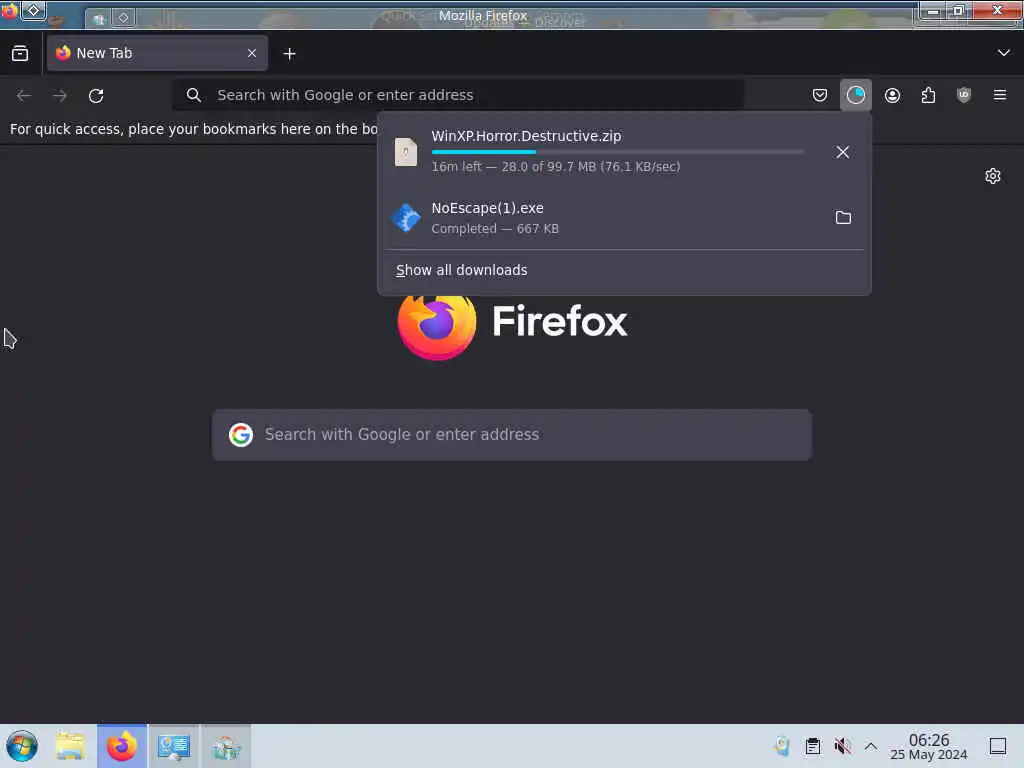This screenshot has height=768, width=1024.
Task: Open the Extensions puzzle icon
Action: tap(928, 95)
